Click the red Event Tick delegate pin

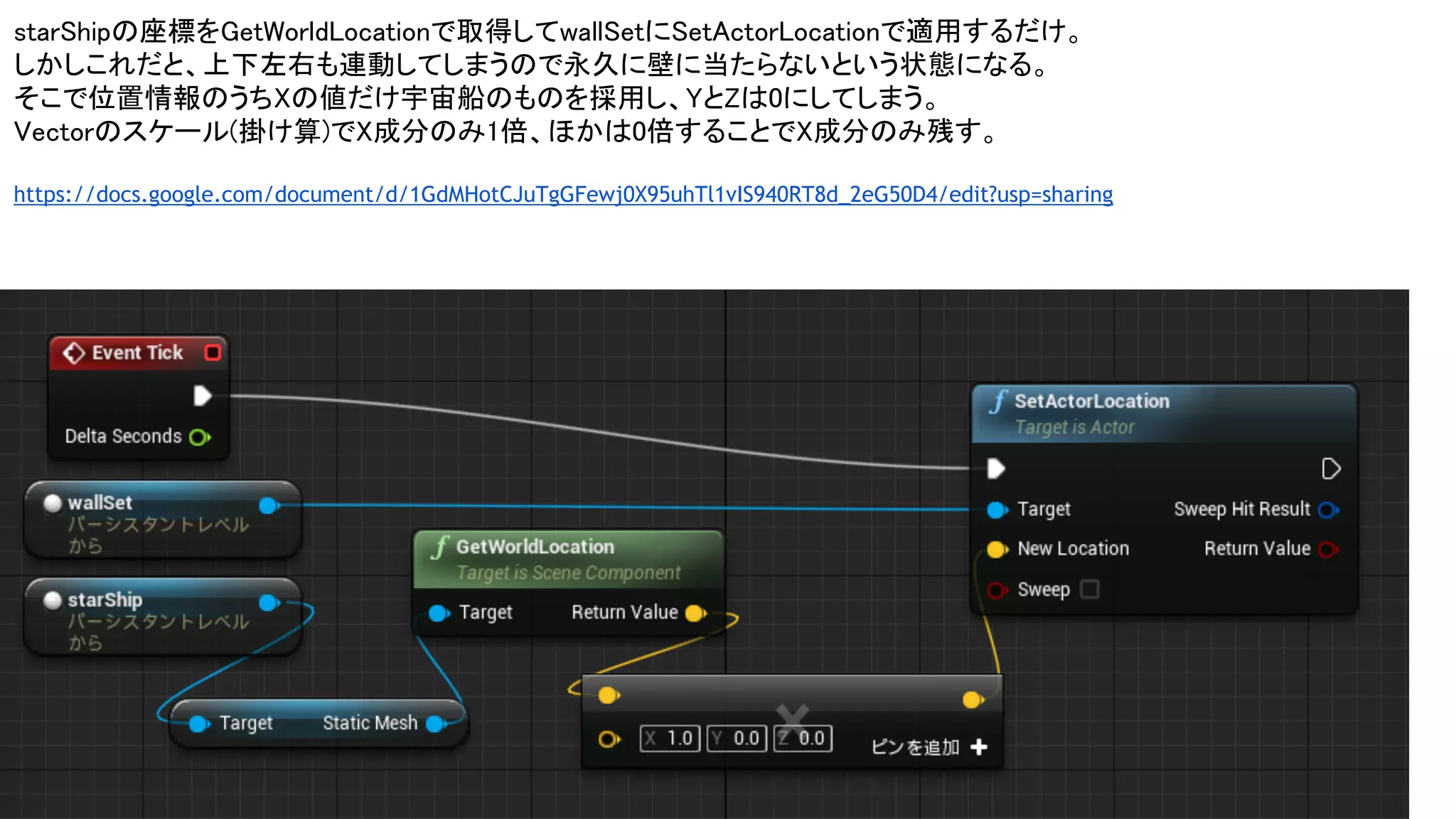click(x=213, y=353)
